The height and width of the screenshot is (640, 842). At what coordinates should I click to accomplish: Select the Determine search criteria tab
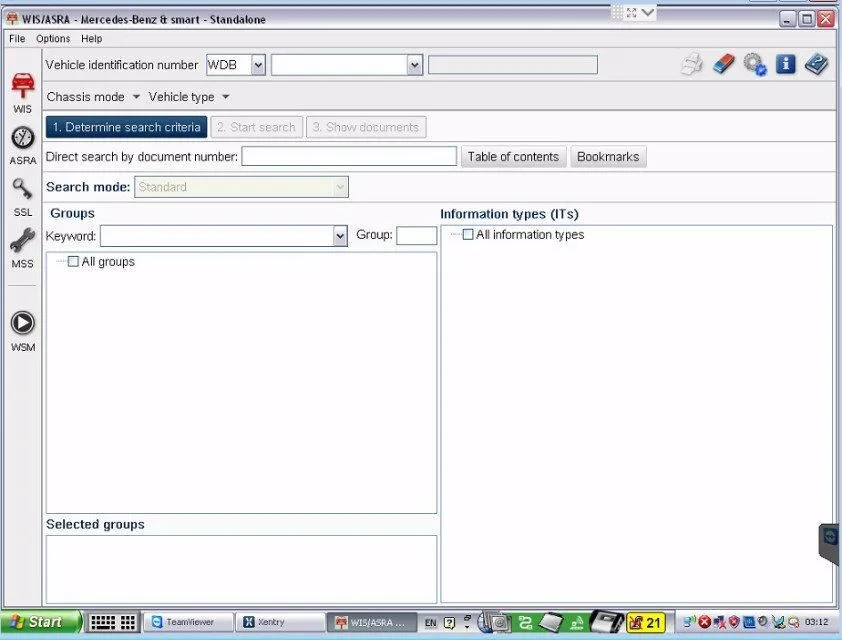coord(127,127)
